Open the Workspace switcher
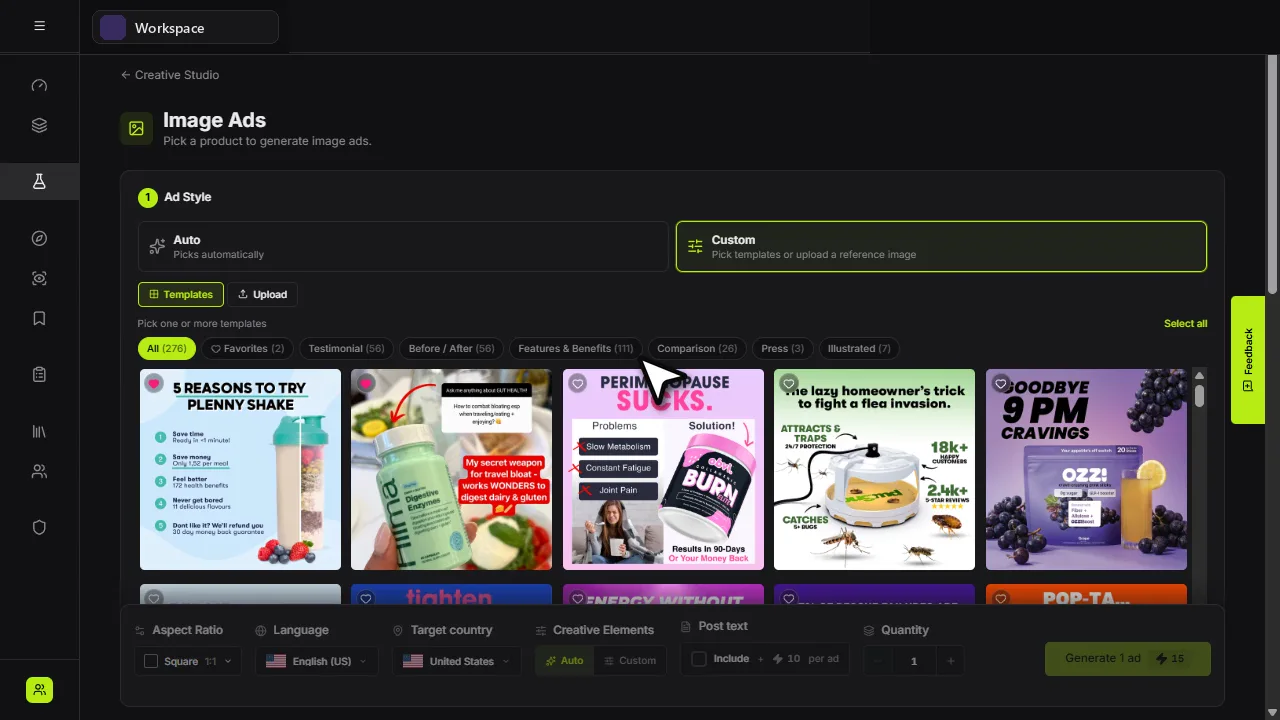The height and width of the screenshot is (720, 1280). tap(185, 28)
